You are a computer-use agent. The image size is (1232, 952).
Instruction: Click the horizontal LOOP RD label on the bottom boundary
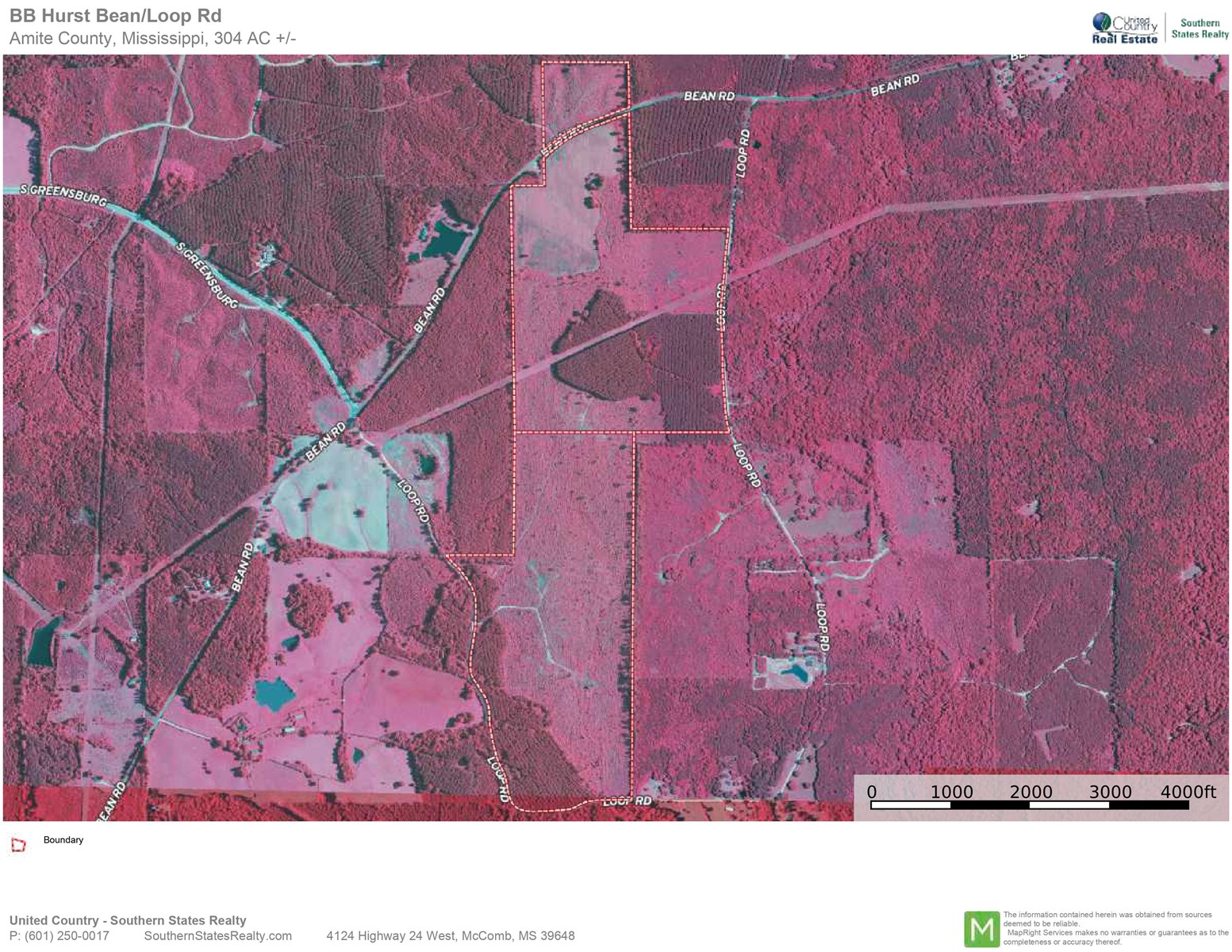[x=627, y=801]
